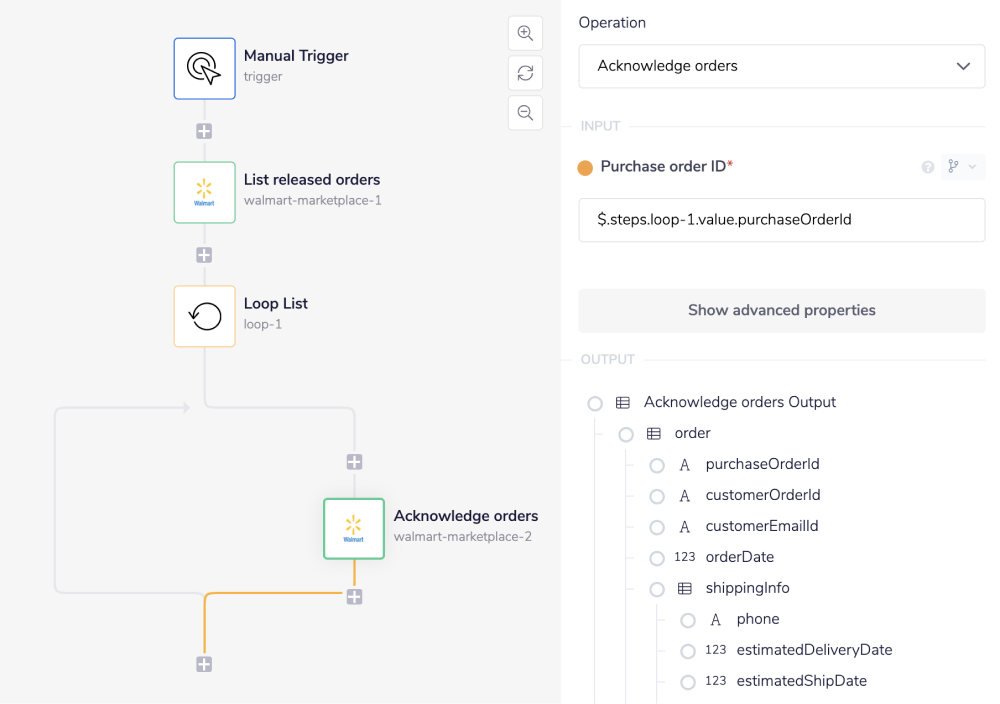Select the shippingInfo tree item
Screen dimensions: 1000x704
(x=747, y=588)
